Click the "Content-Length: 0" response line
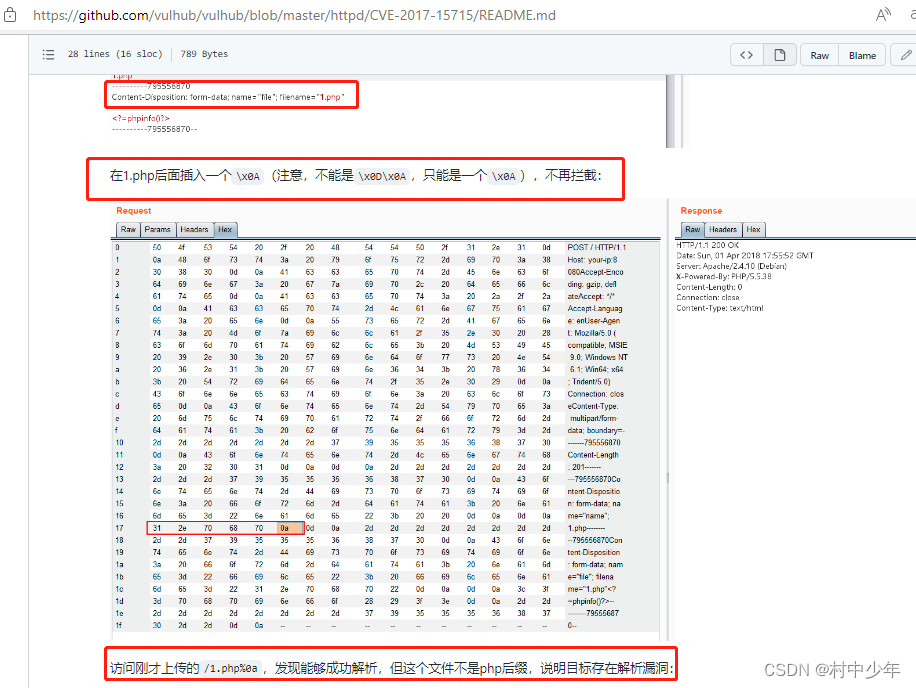 click(x=709, y=287)
